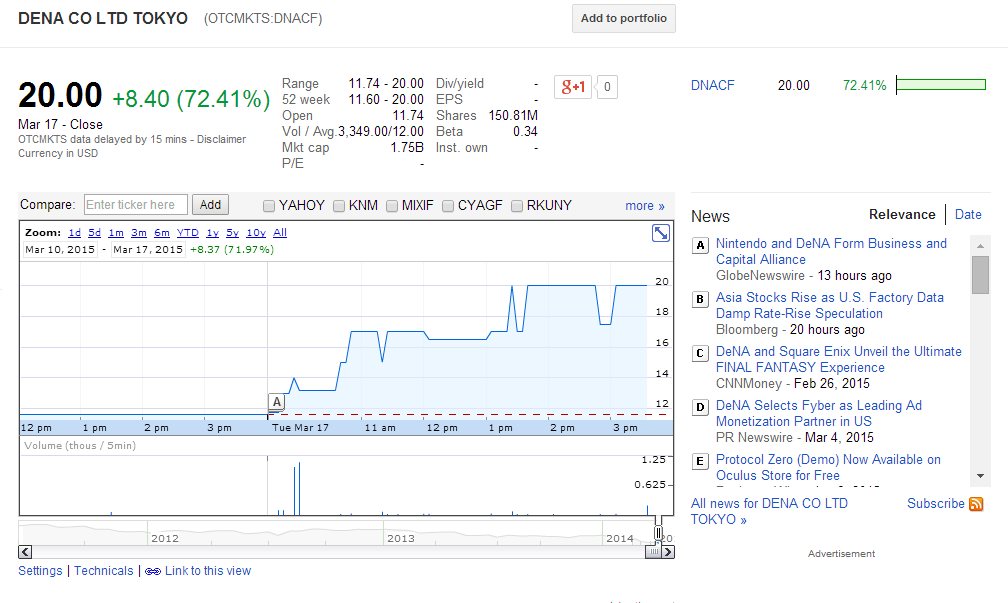
Task: Click the timeline scroll left arrow
Action: click(25, 552)
